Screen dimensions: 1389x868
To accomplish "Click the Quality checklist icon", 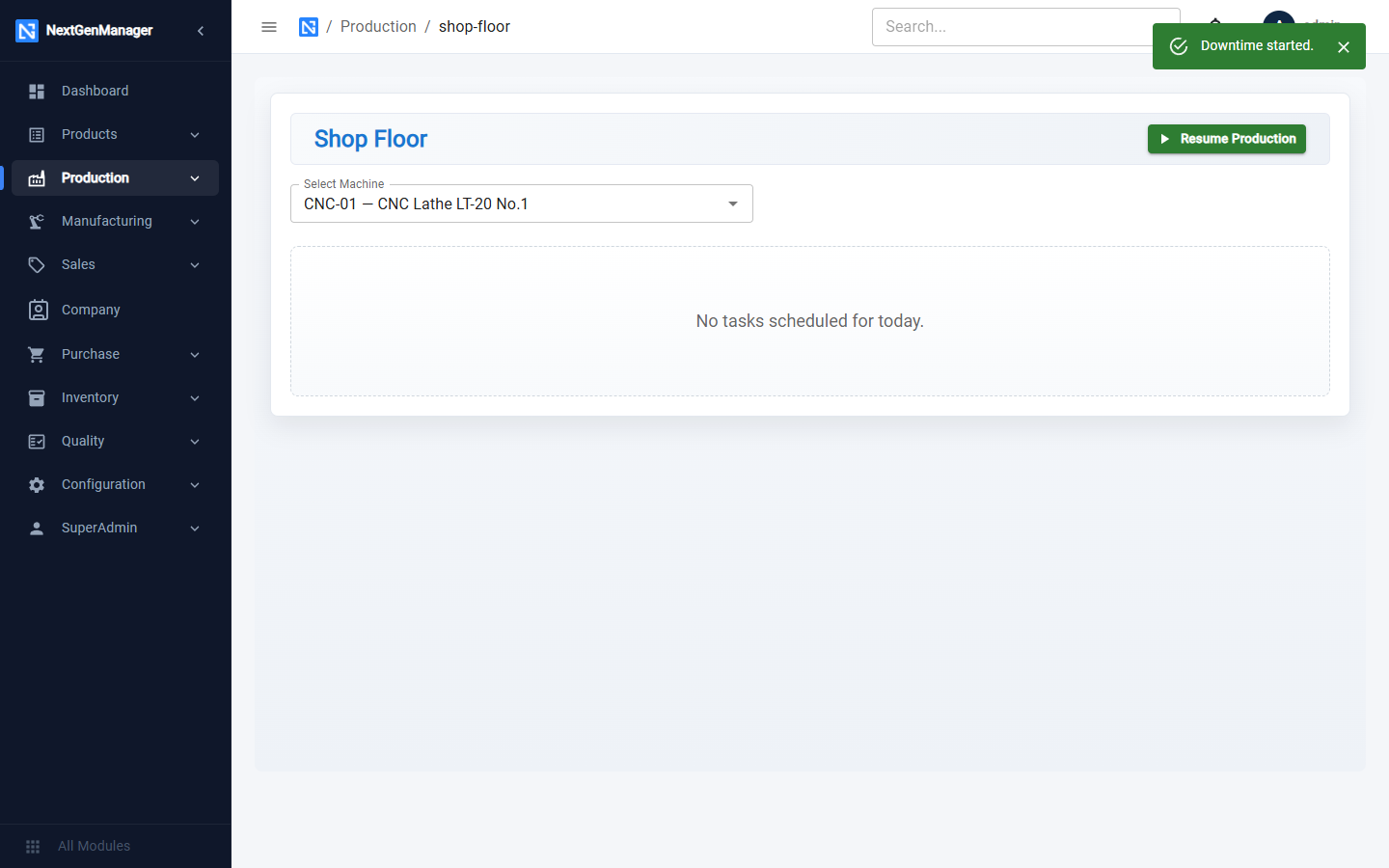I will coord(37,442).
